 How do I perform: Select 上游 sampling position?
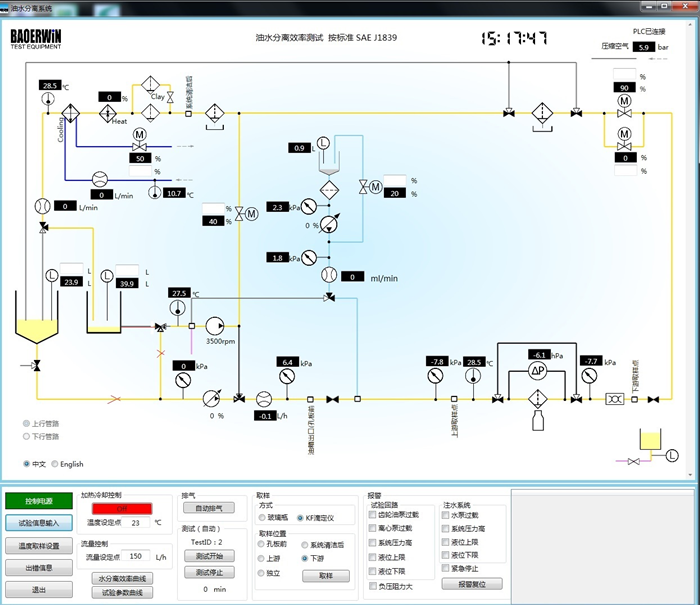(x=261, y=559)
